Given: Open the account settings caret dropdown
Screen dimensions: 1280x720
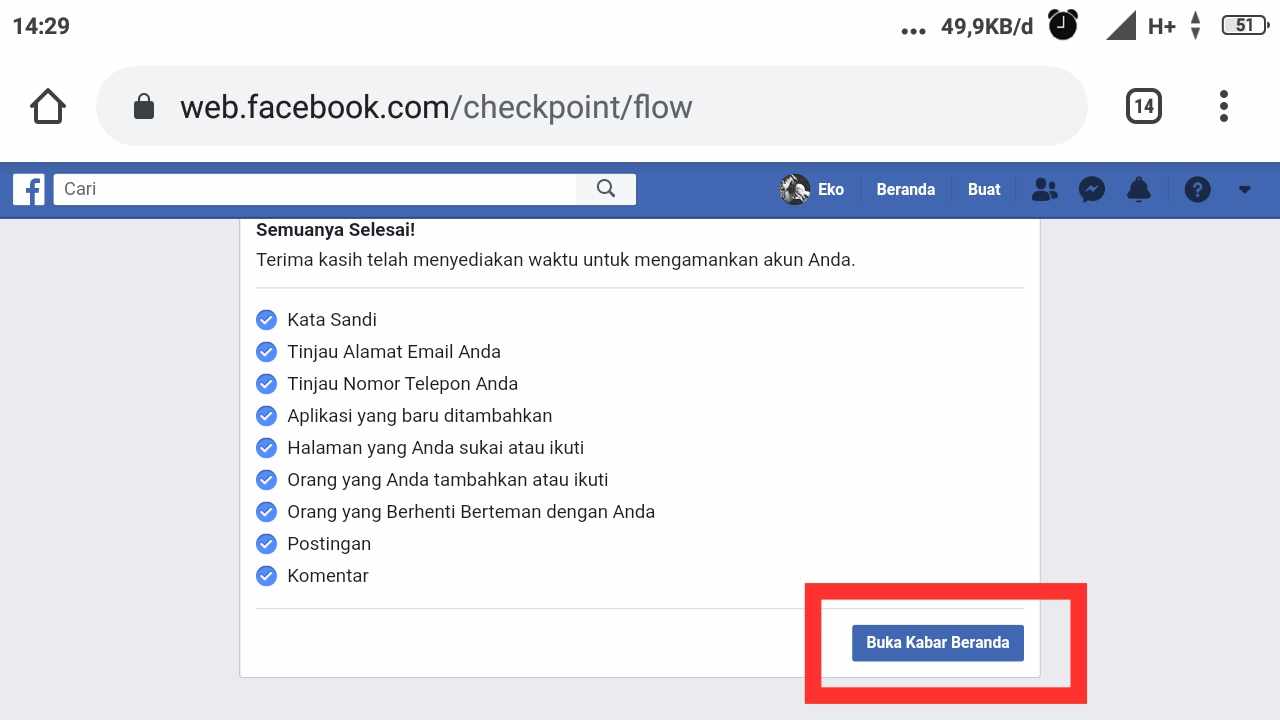Looking at the screenshot, I should [x=1245, y=189].
